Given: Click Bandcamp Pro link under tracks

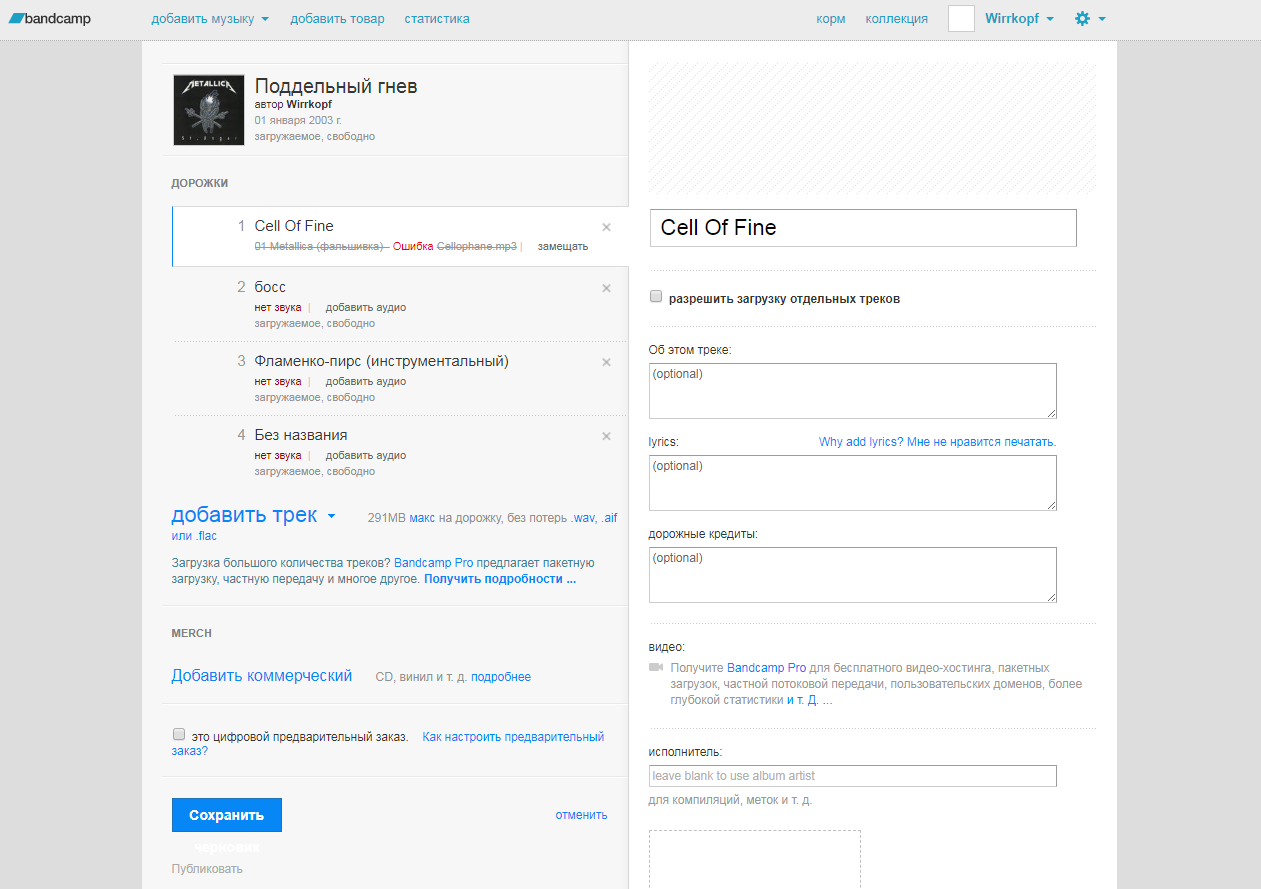Looking at the screenshot, I should [433, 563].
